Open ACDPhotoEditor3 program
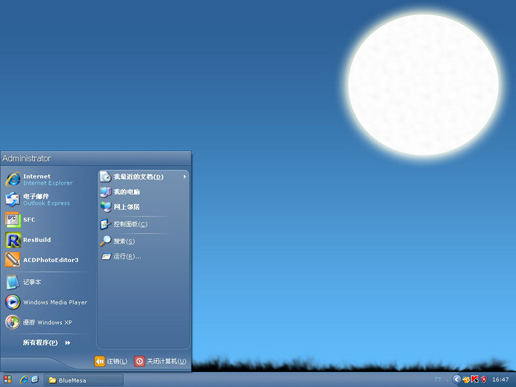 pos(47,260)
